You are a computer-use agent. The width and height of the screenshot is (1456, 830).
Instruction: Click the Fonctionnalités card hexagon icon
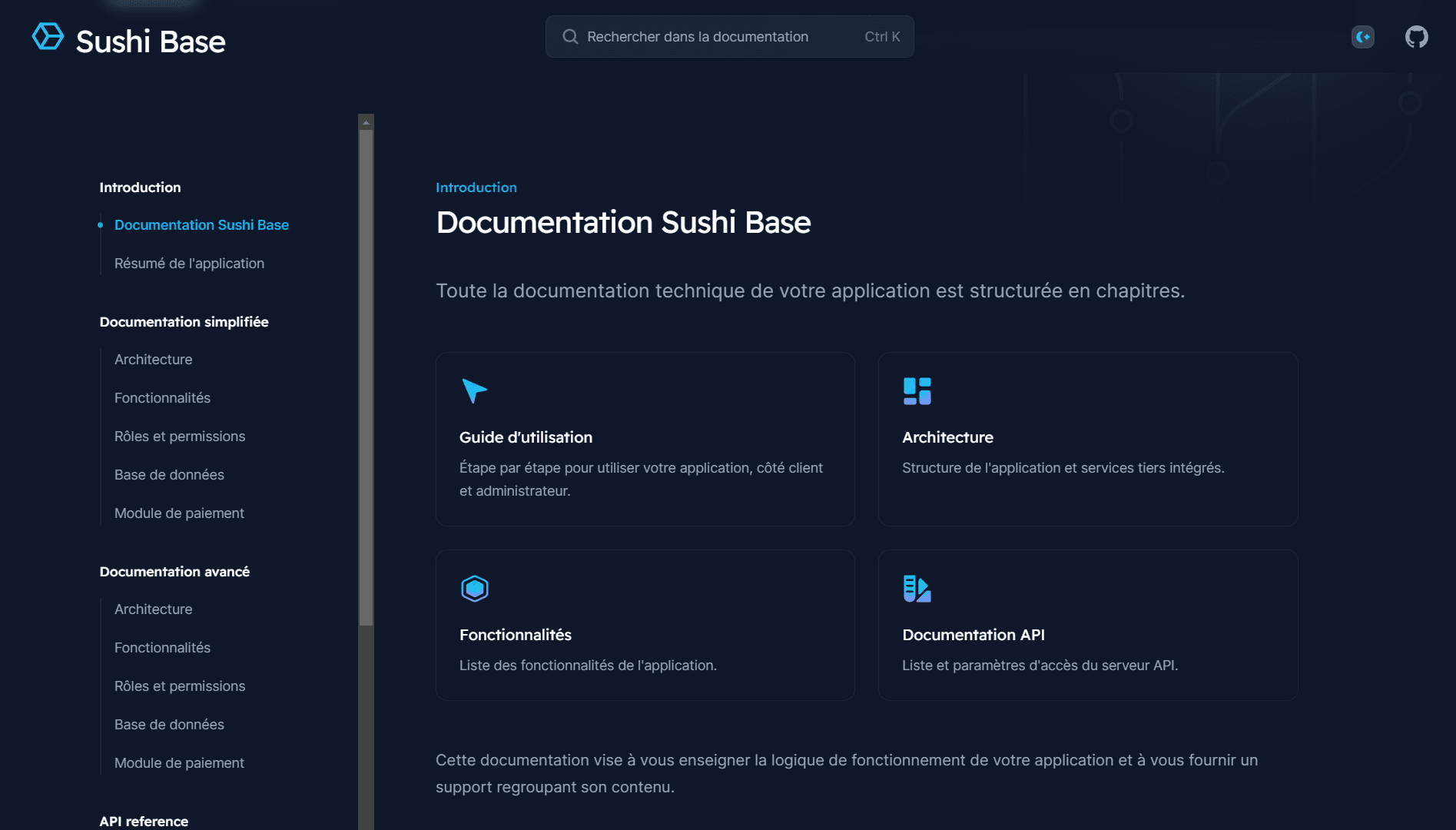coord(474,589)
